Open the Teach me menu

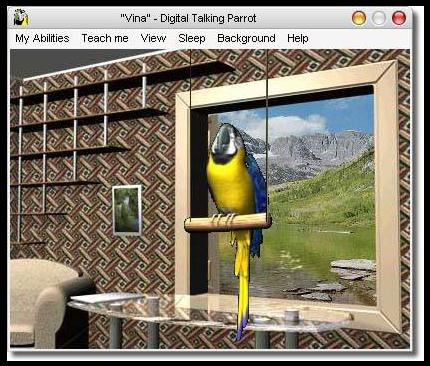tap(105, 38)
